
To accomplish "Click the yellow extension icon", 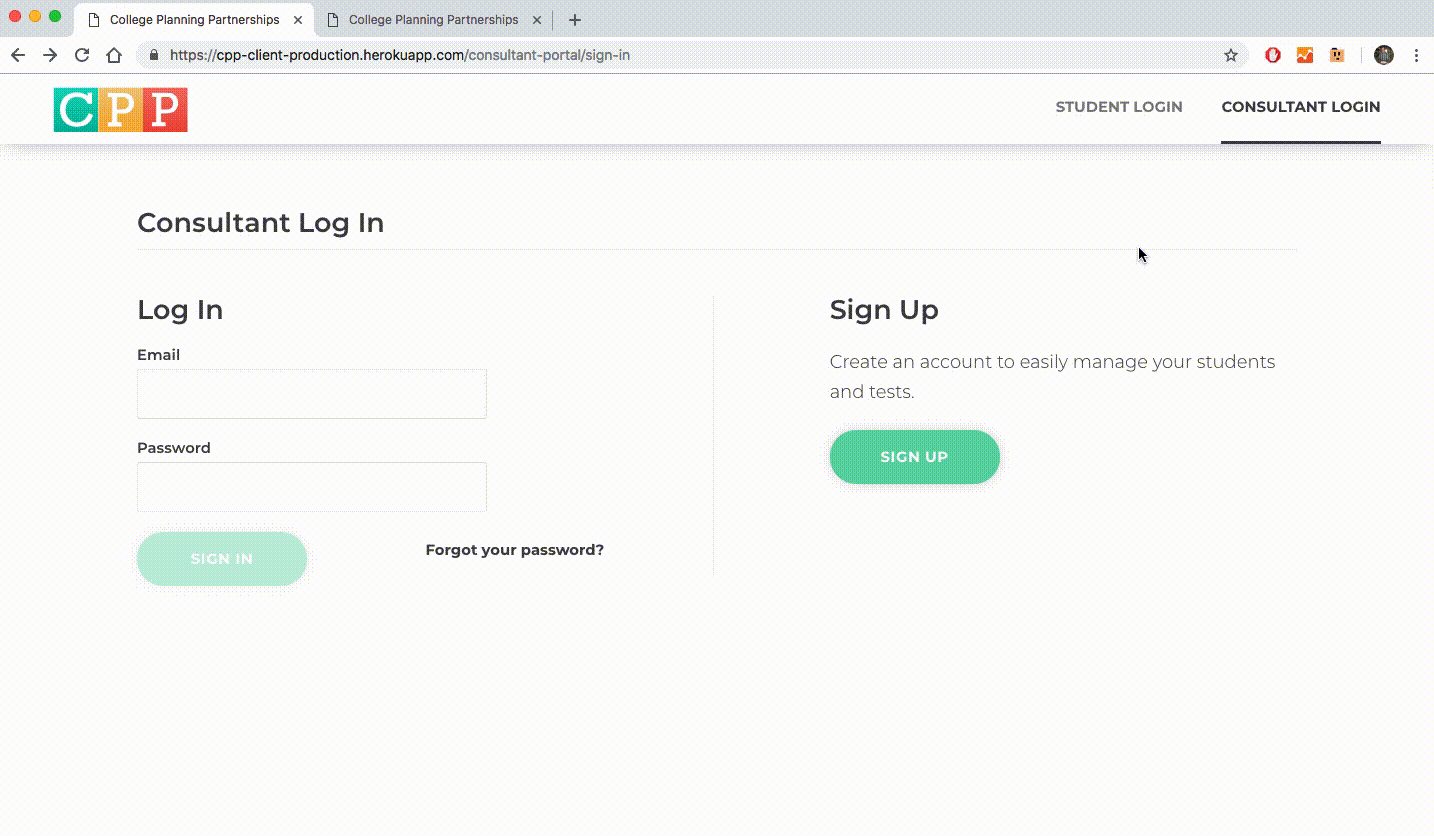I will click(x=1337, y=55).
